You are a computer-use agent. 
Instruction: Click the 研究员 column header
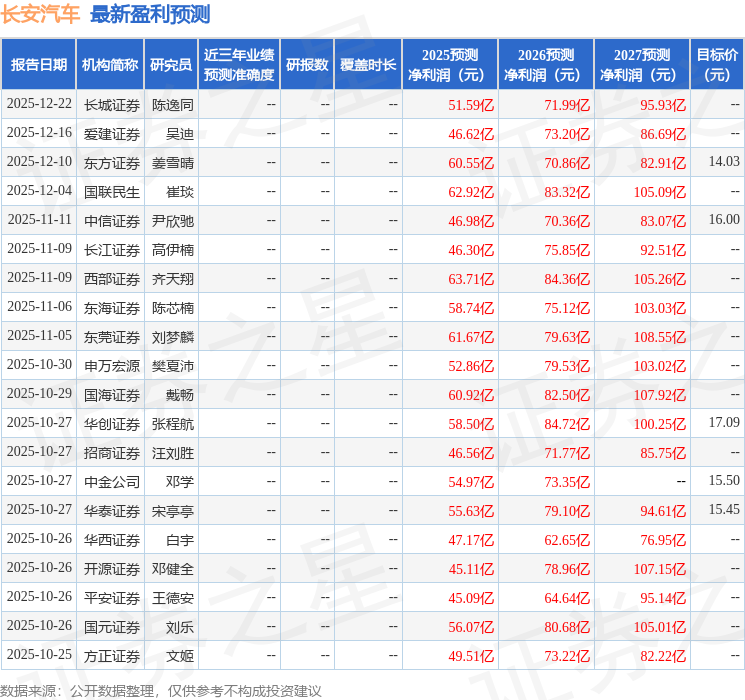pyautogui.click(x=170, y=64)
